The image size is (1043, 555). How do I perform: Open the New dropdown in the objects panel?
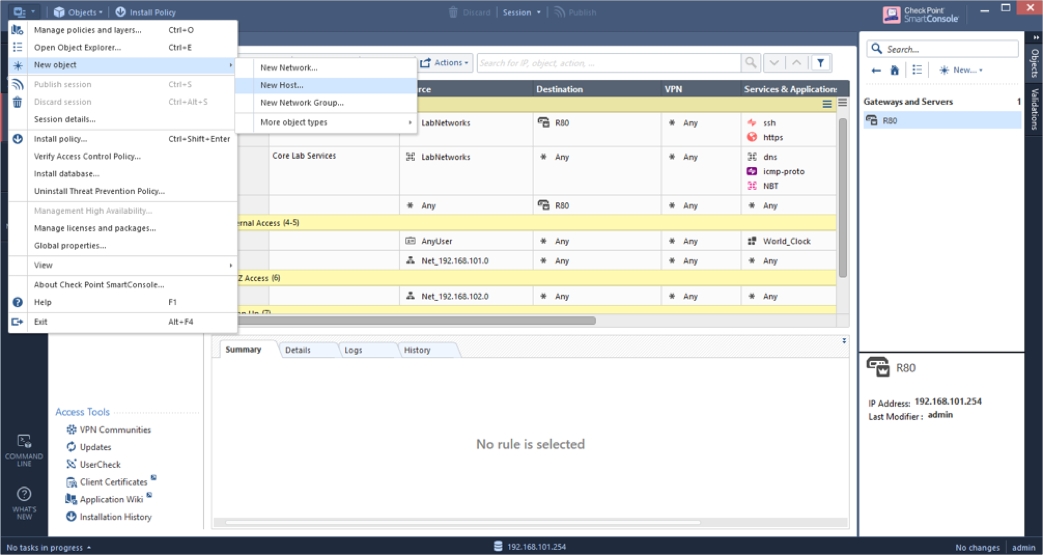960,70
